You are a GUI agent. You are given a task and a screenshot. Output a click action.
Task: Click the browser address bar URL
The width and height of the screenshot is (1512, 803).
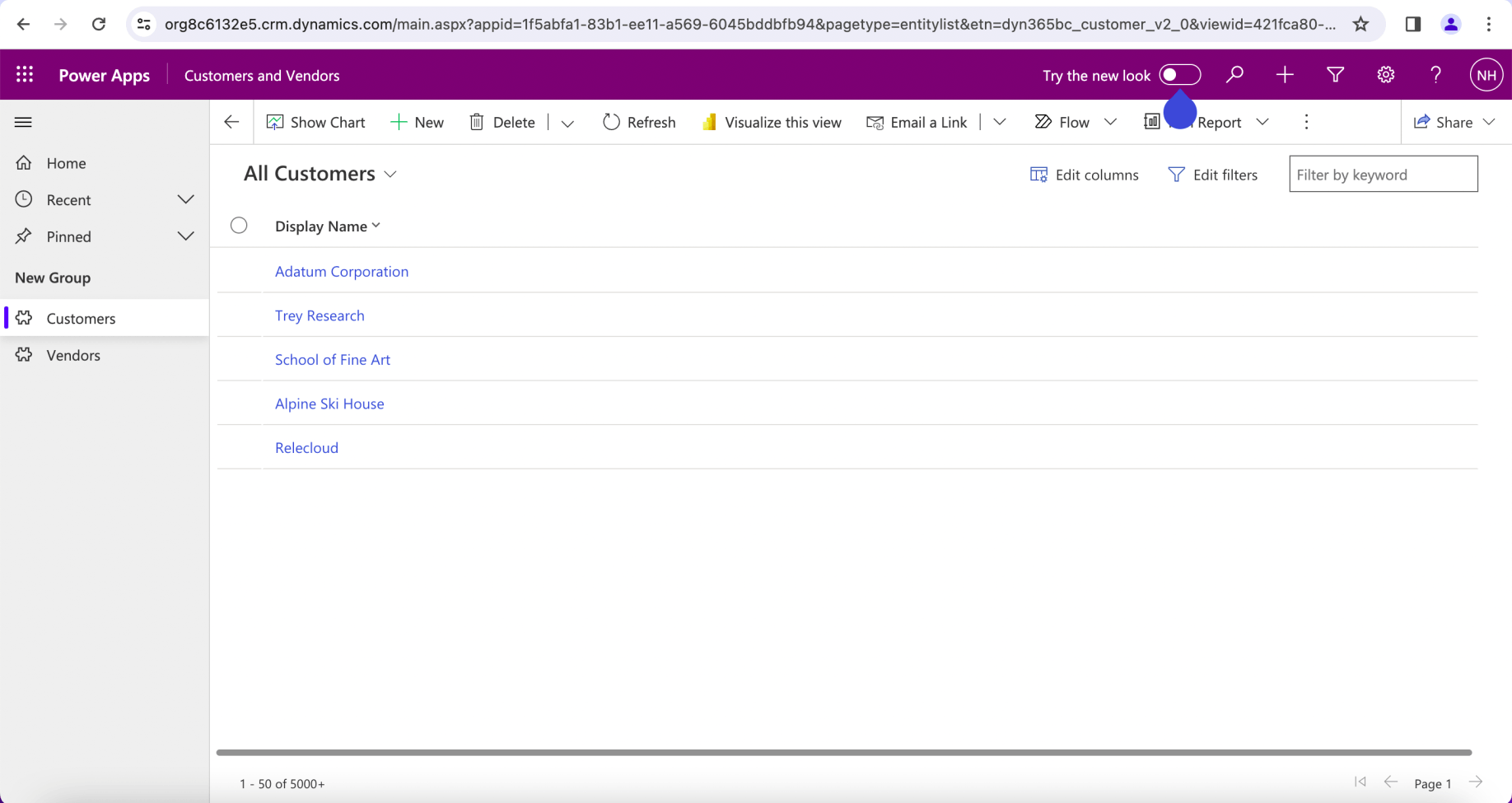point(749,24)
